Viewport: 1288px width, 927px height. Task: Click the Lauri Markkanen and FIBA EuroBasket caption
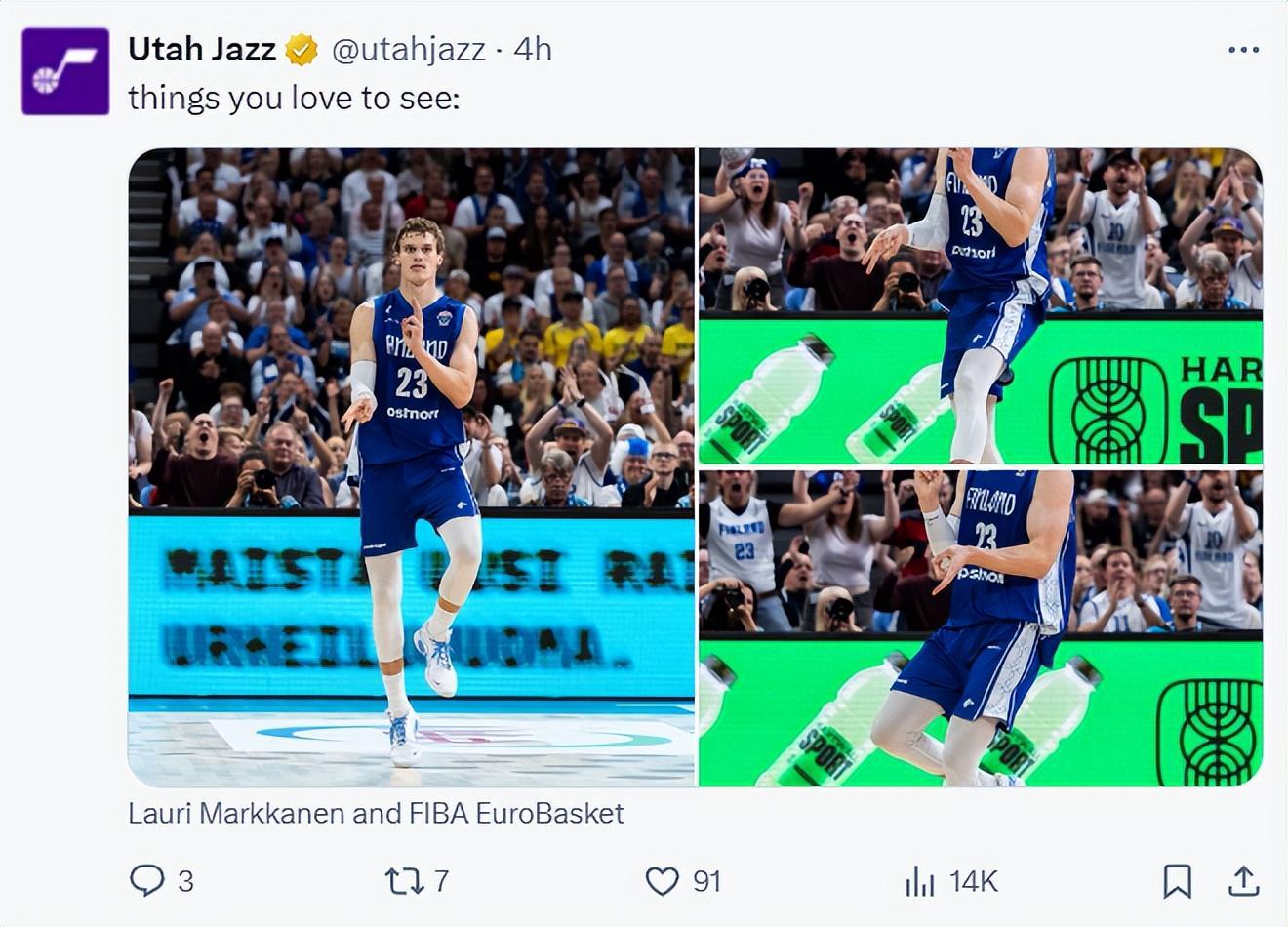click(376, 813)
